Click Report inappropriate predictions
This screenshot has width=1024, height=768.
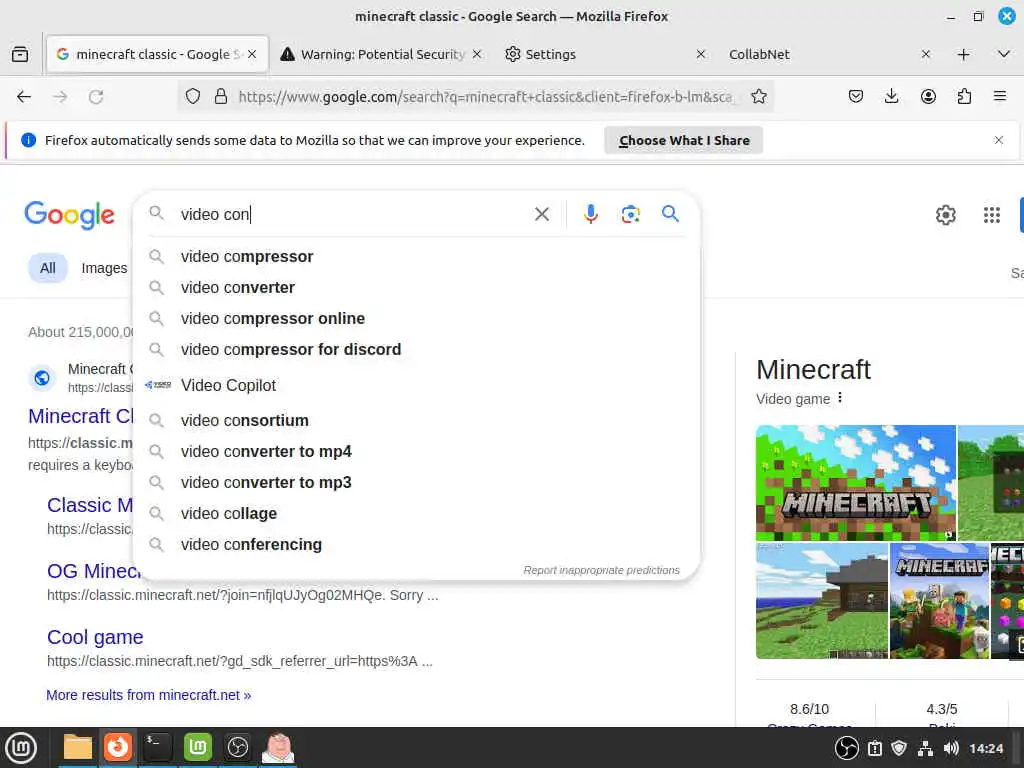pos(601,570)
